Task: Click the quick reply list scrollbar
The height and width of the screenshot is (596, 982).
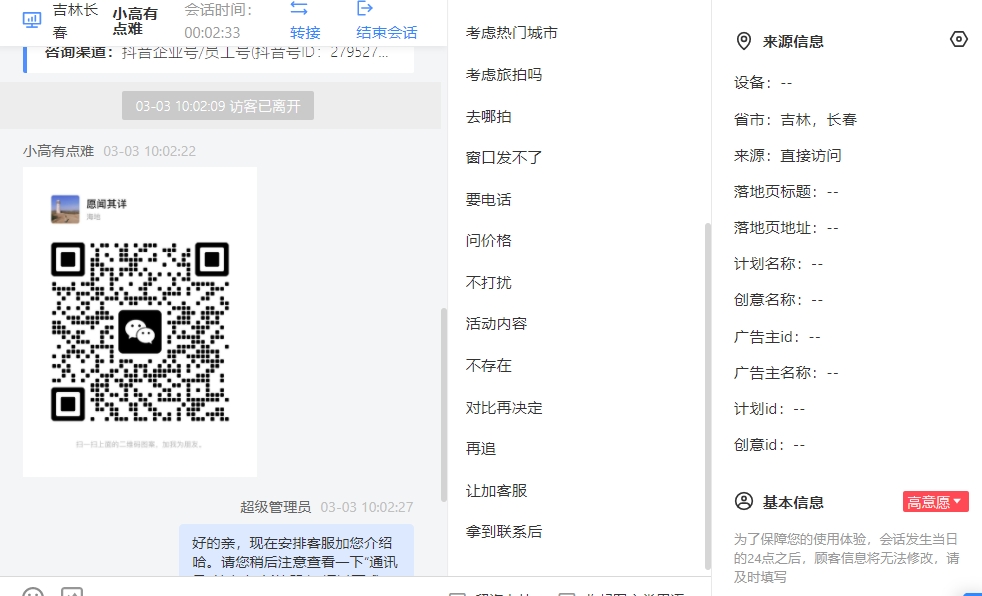Action: [x=708, y=396]
